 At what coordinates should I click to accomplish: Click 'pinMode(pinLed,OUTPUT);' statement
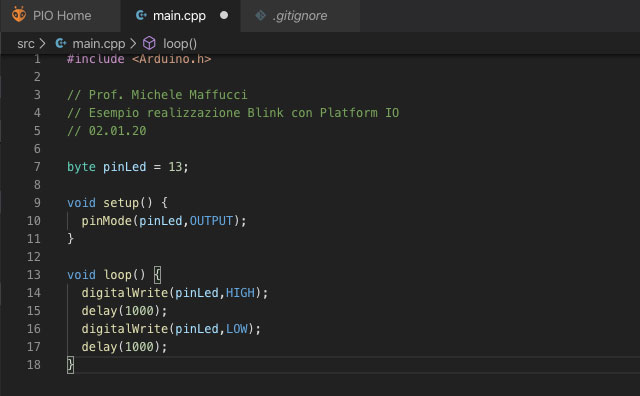tap(164, 221)
